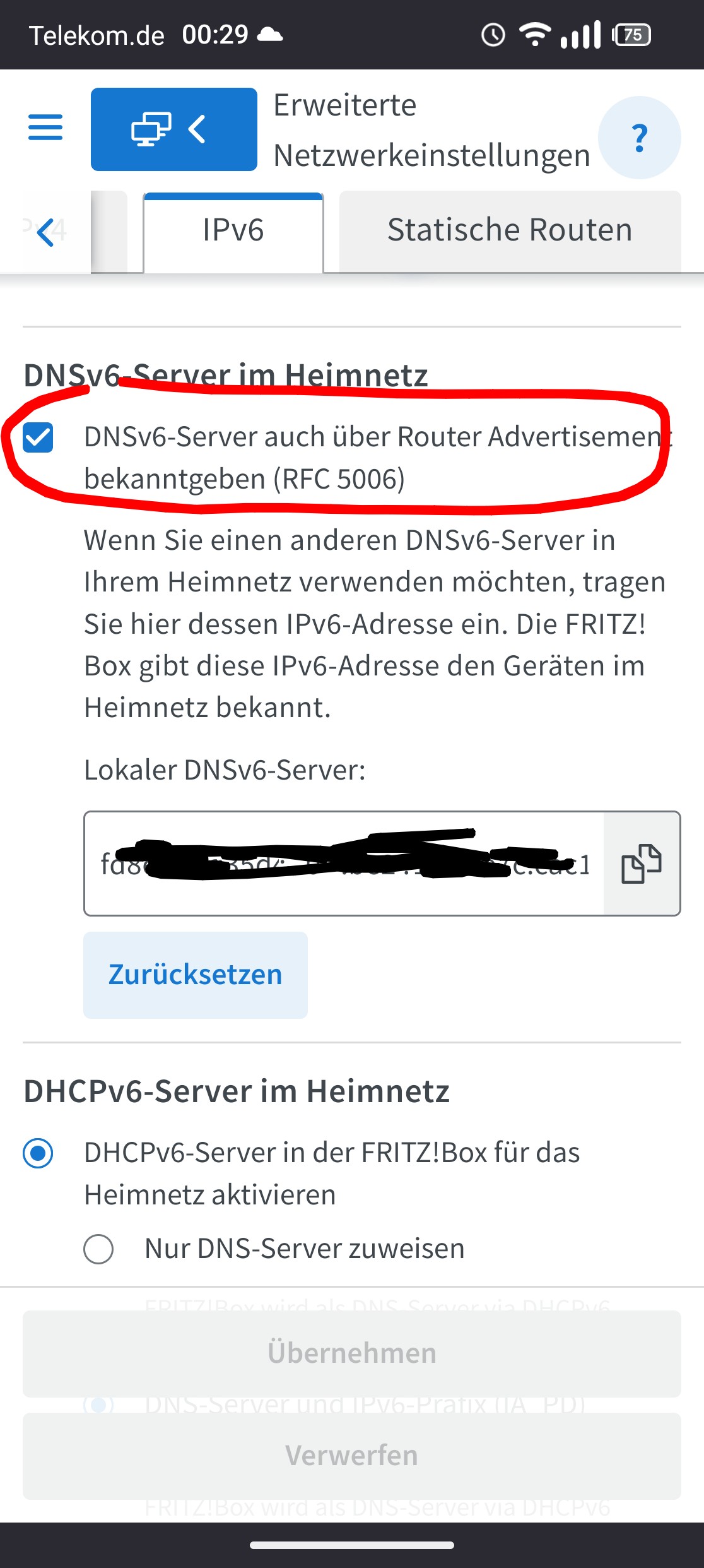
Task: Click the Zurücksetzen button
Action: 196,975
